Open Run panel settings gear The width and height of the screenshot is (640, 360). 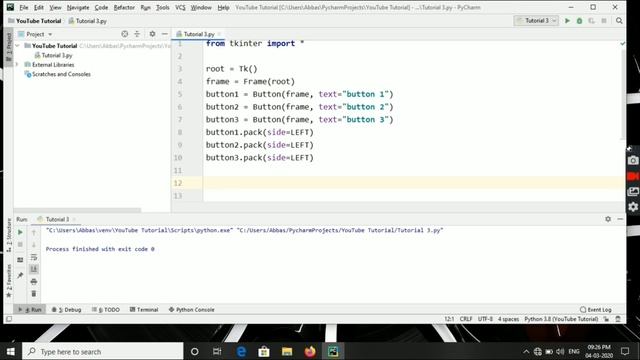pos(608,219)
